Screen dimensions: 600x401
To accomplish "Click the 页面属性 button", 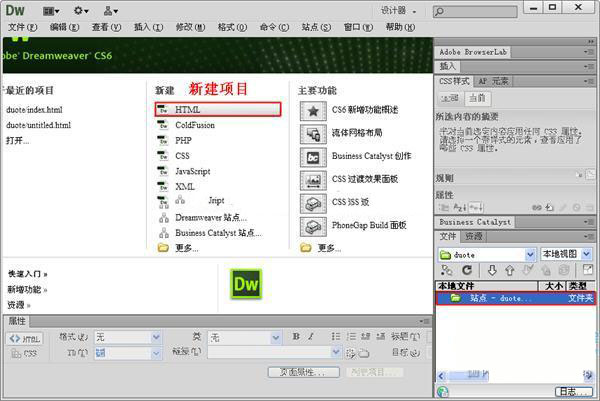I will point(304,372).
